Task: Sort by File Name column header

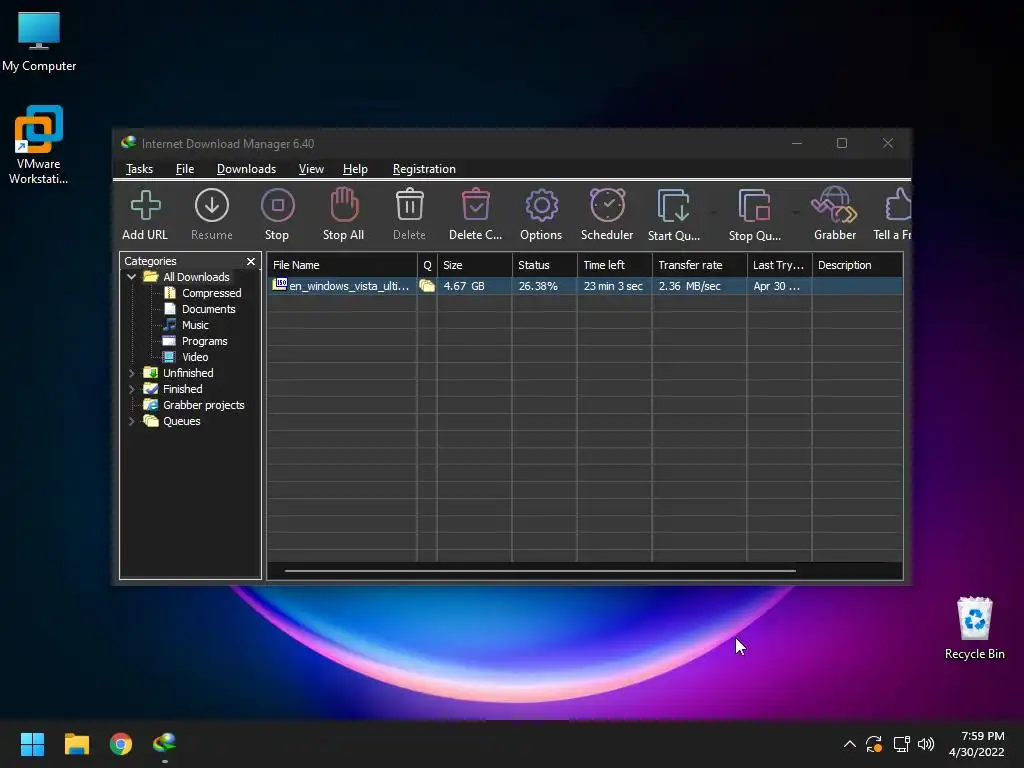Action: click(x=342, y=265)
